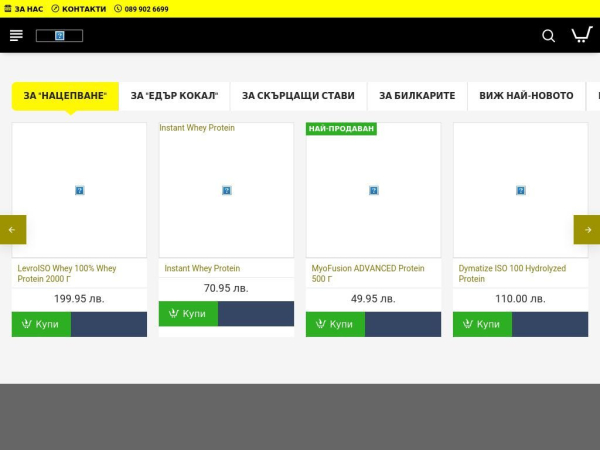Image resolution: width=600 pixels, height=450 pixels.
Task: Show next products with right arrow
Action: 587,230
